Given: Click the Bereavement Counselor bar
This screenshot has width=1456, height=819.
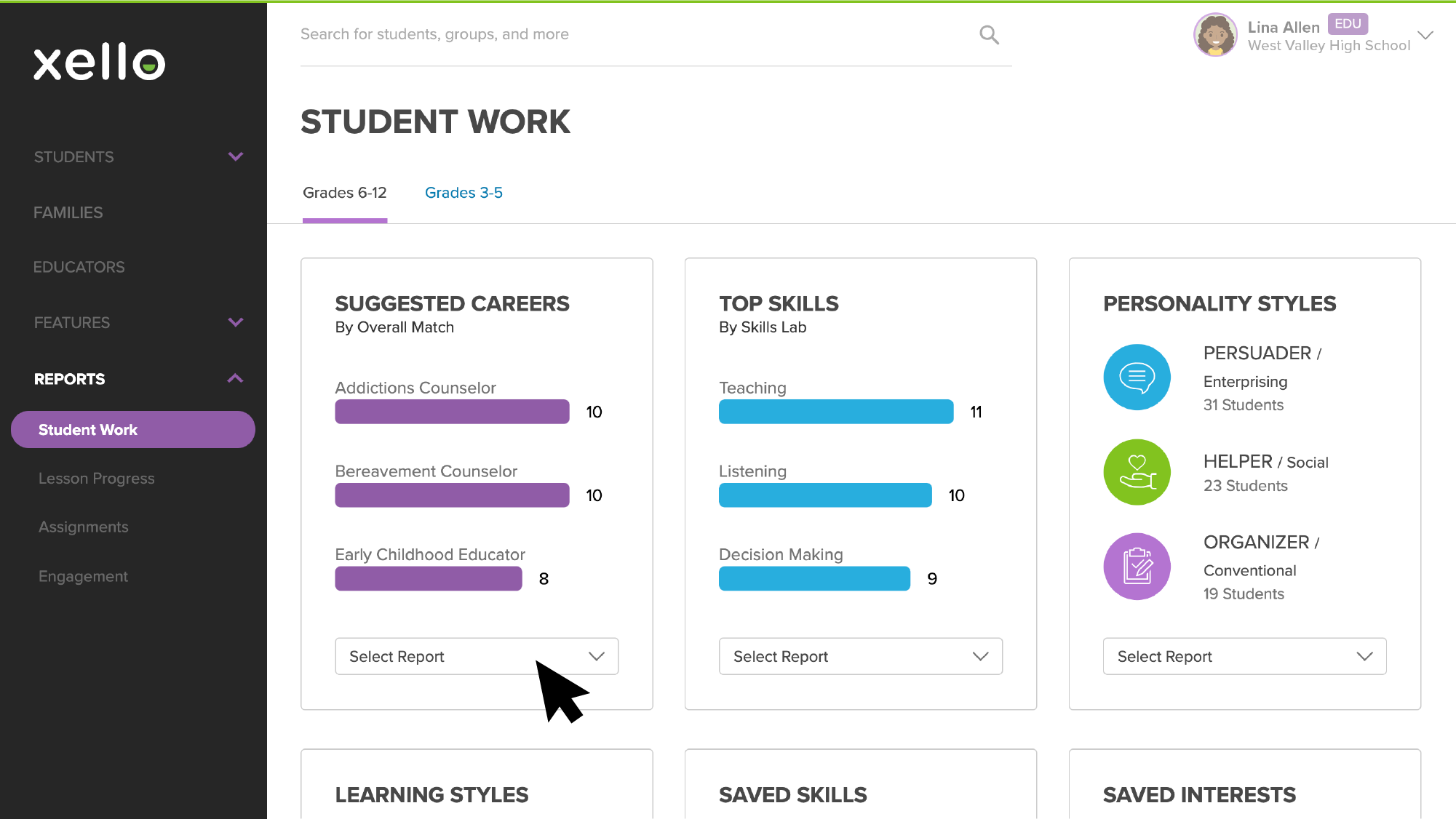Looking at the screenshot, I should (452, 495).
